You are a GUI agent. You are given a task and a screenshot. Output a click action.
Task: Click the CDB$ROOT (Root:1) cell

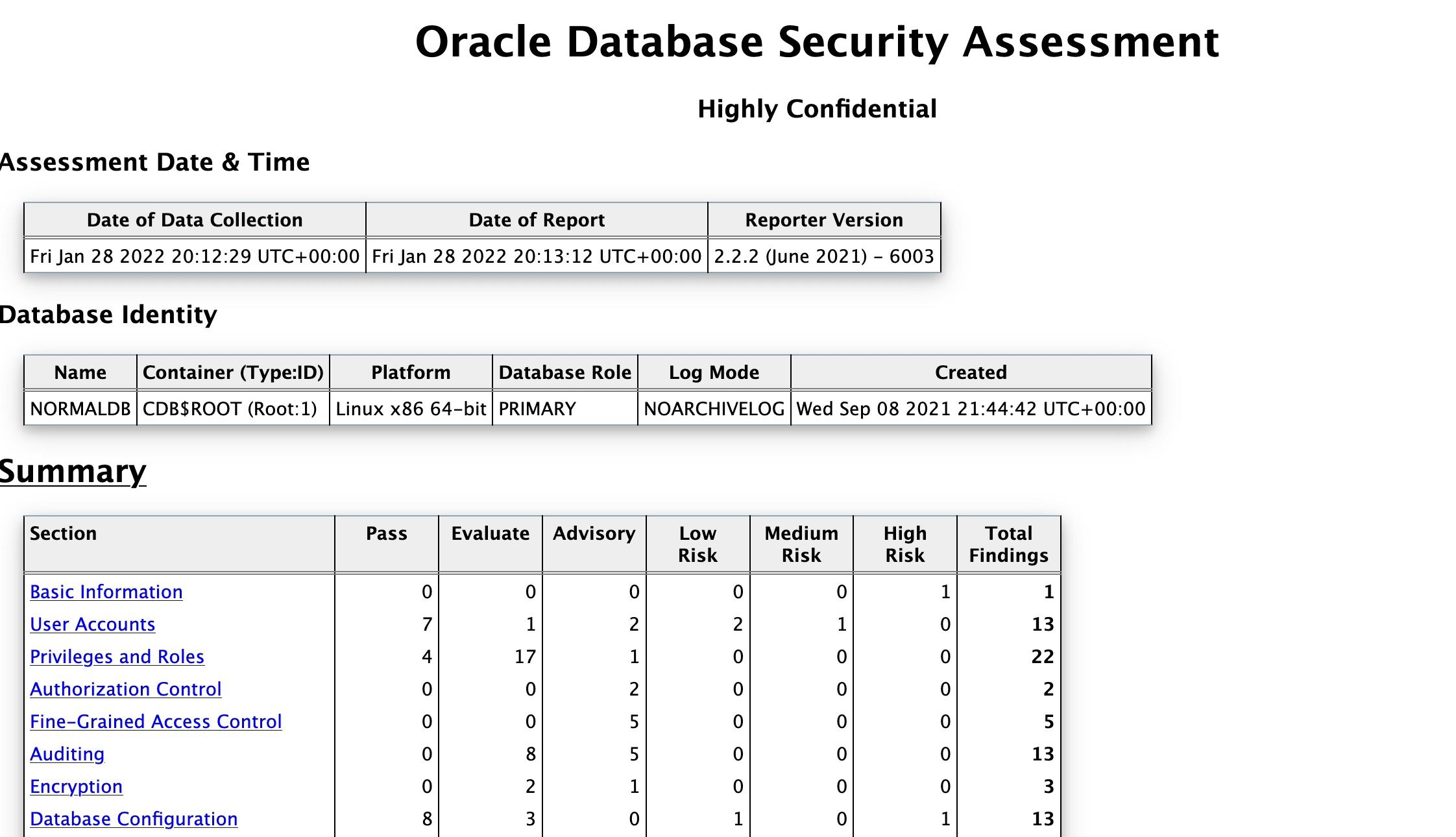pos(233,409)
